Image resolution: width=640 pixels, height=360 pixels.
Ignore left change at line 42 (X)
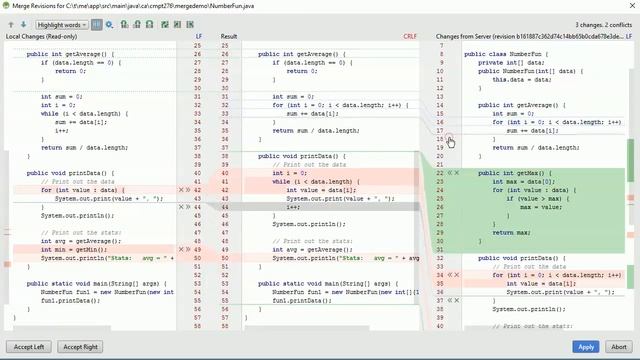[x=181, y=190]
